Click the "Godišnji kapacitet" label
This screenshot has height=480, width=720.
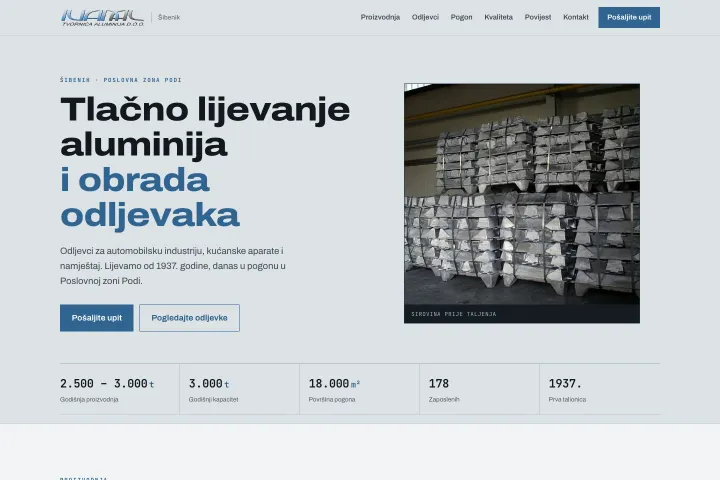tap(214, 400)
